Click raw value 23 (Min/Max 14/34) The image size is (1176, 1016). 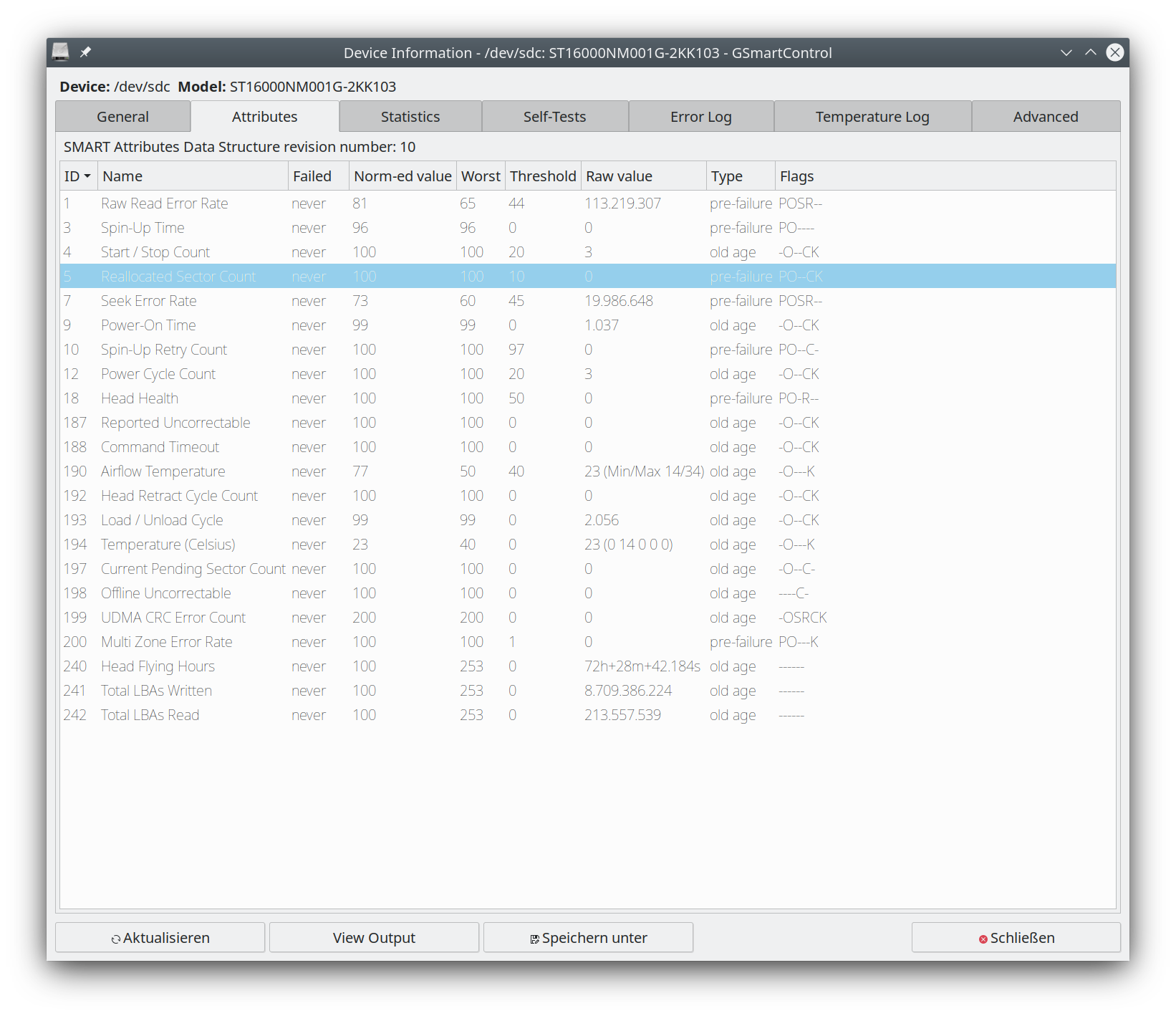tap(644, 471)
